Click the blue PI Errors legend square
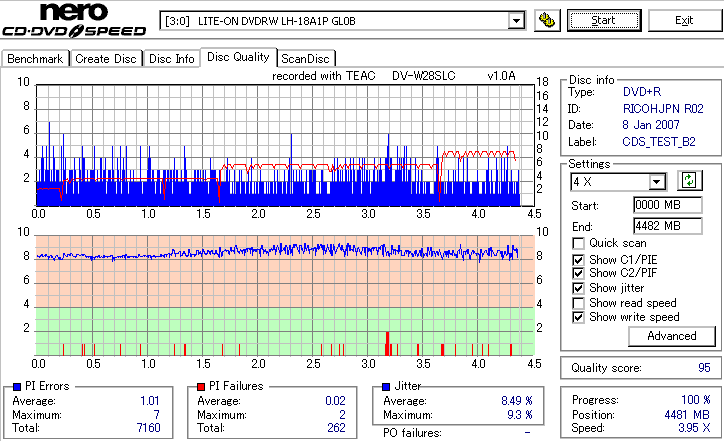724x441 pixels. 17,387
